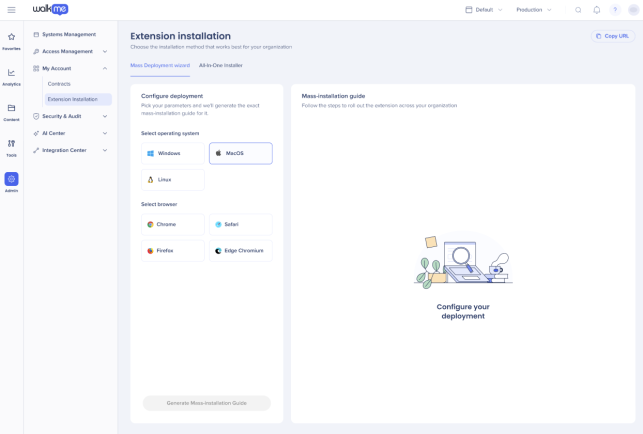Viewport: 643px width, 434px height.
Task: Open Security & Audit section
Action: click(x=62, y=116)
